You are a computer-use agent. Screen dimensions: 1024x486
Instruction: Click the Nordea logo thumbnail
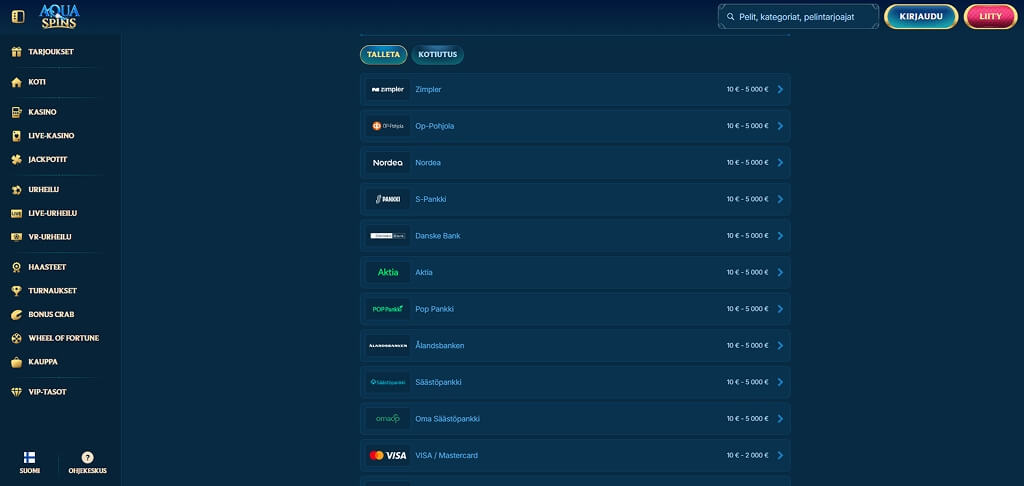point(388,163)
